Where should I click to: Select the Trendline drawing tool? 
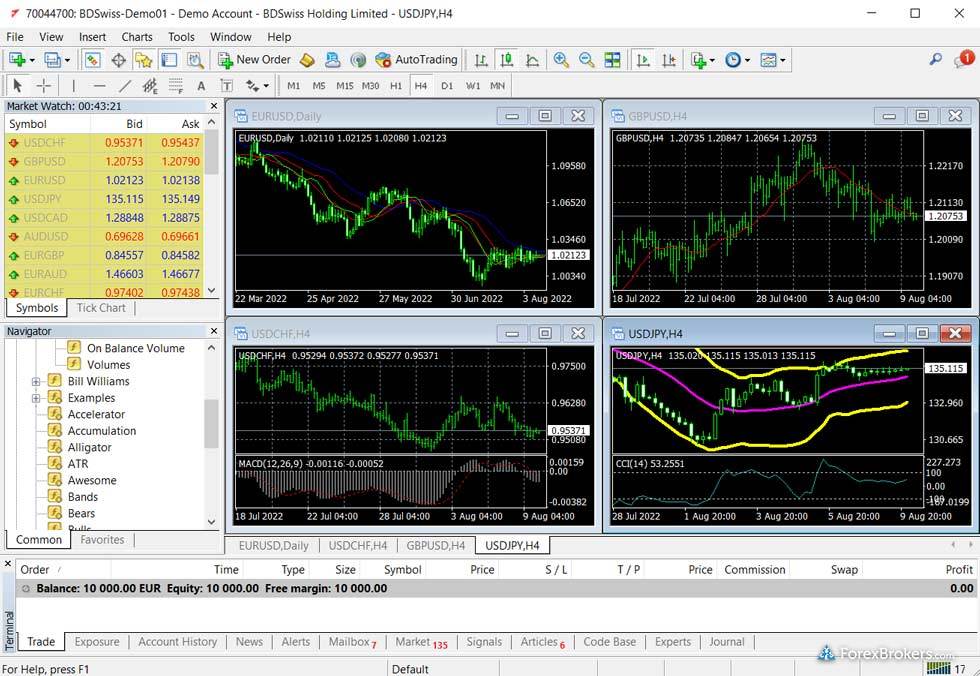coord(124,86)
